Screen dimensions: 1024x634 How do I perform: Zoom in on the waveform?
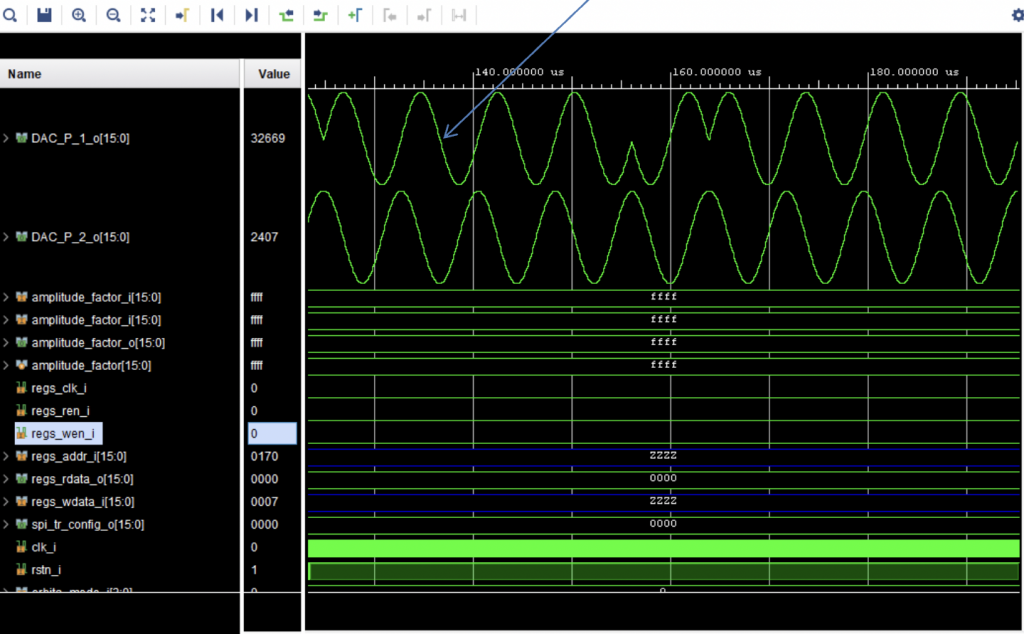(x=79, y=15)
